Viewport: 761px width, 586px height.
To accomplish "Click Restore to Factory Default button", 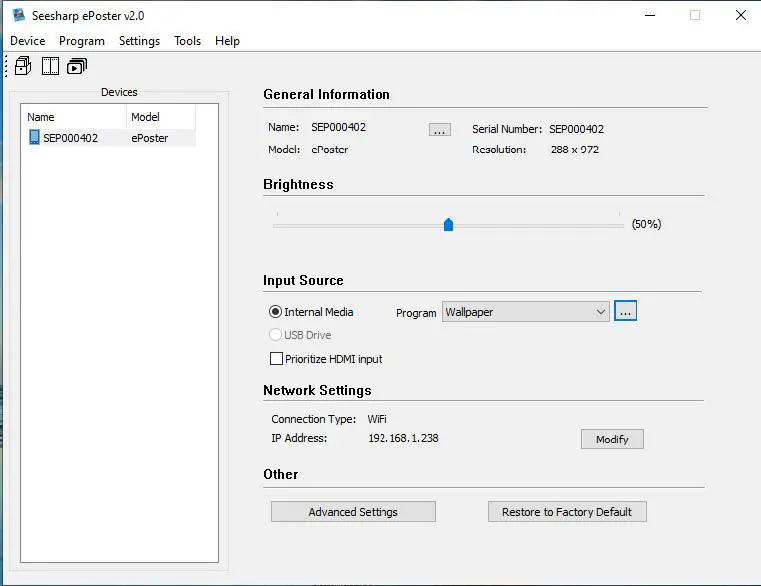I will click(567, 512).
